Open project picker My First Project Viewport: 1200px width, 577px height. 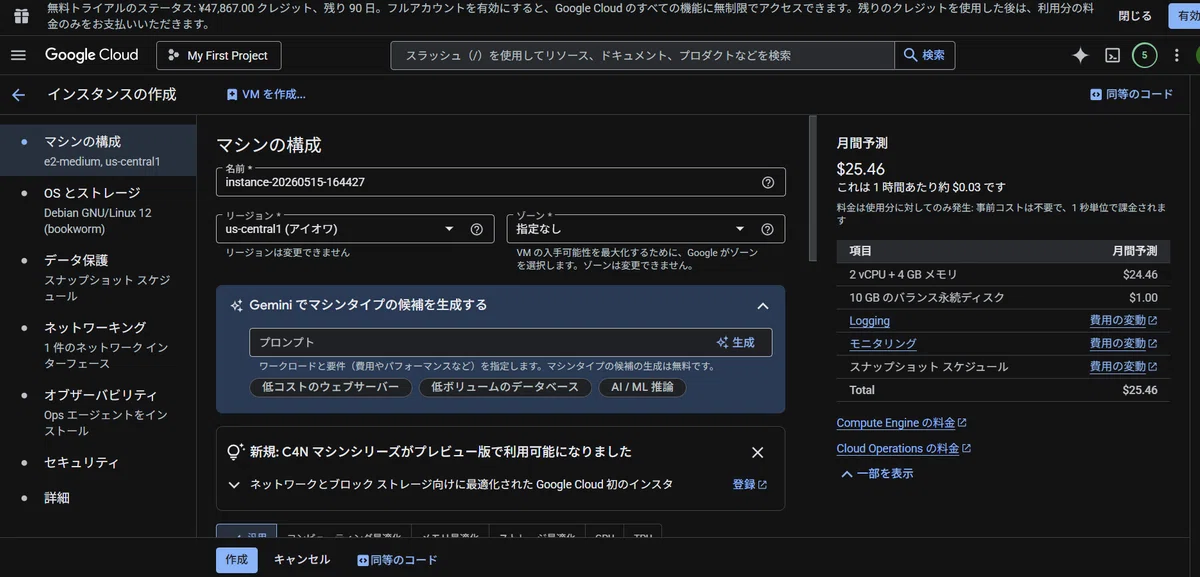click(219, 55)
